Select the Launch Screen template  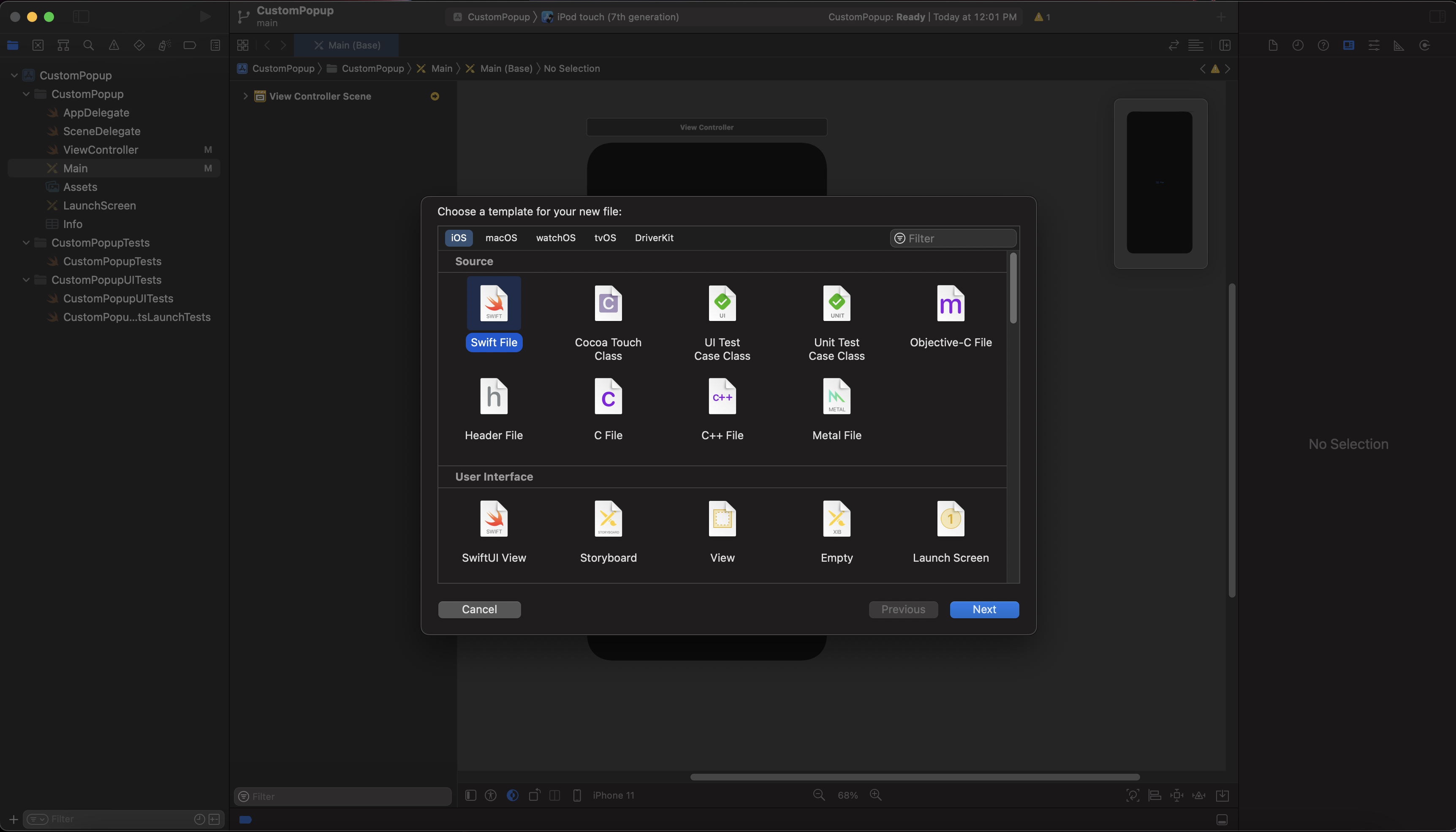click(951, 532)
